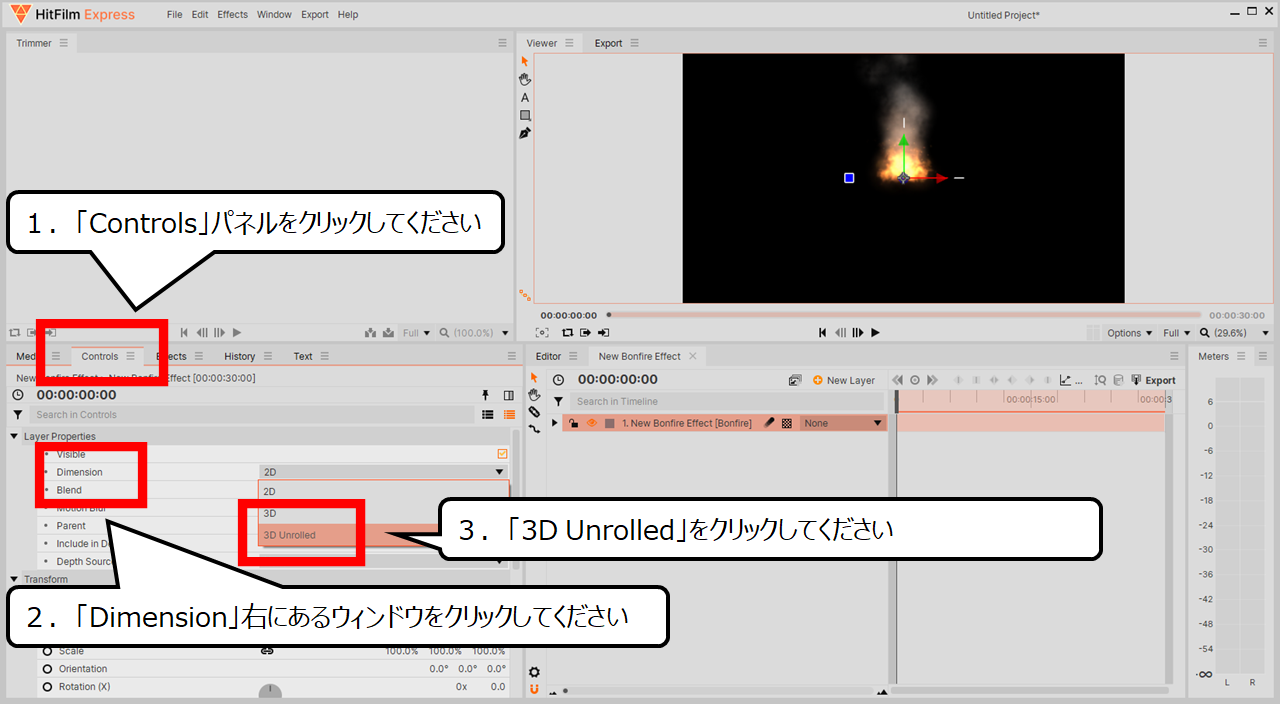
Task: Step to previous frame in Viewer
Action: point(840,333)
